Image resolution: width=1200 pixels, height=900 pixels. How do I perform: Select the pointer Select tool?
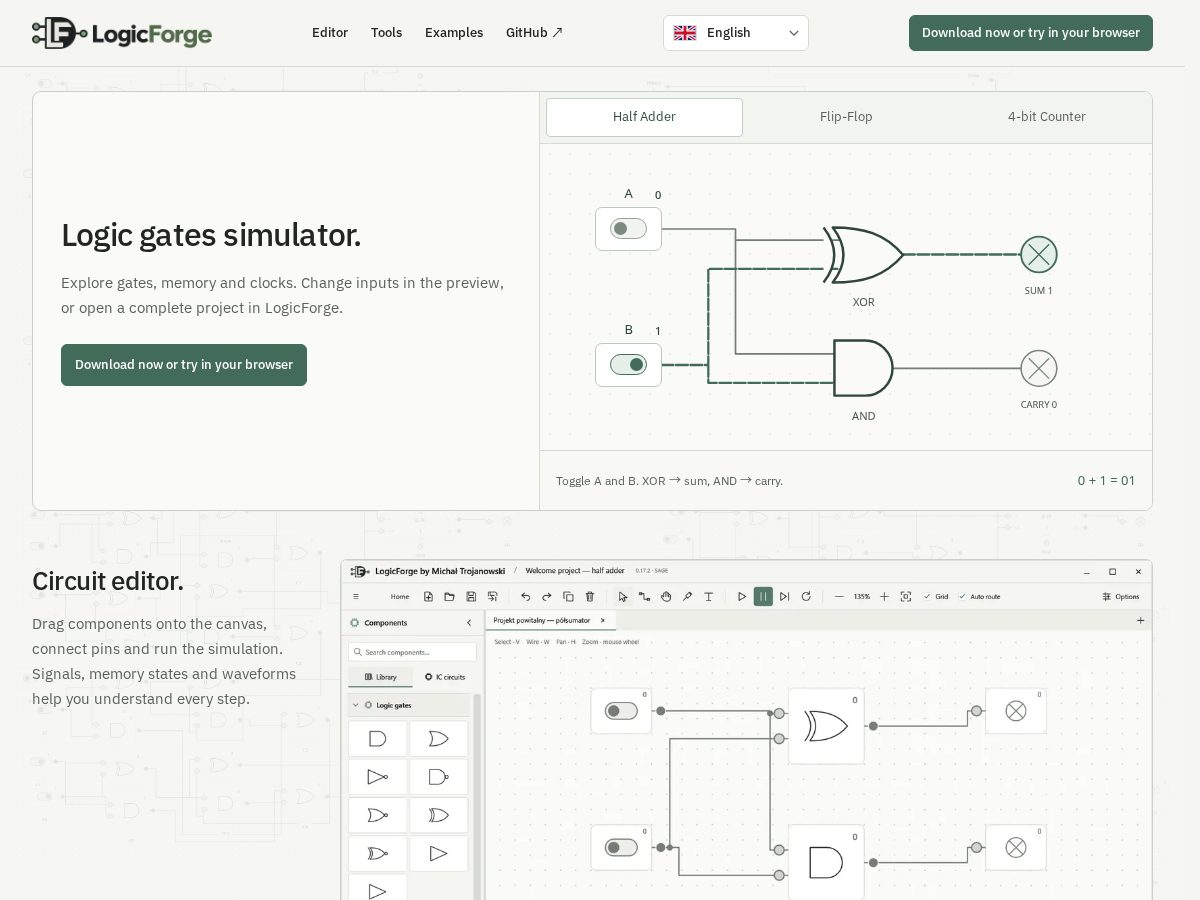tap(623, 597)
